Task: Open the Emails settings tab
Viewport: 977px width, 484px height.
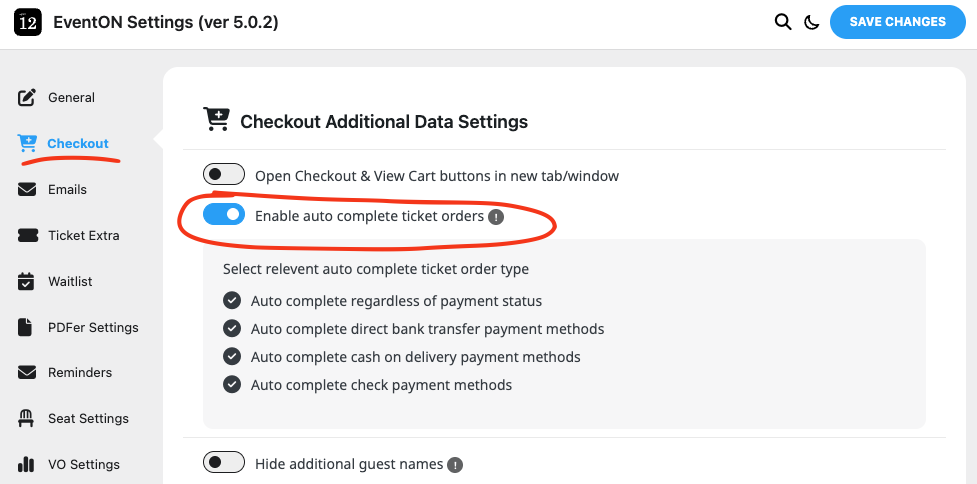Action: [x=67, y=190]
